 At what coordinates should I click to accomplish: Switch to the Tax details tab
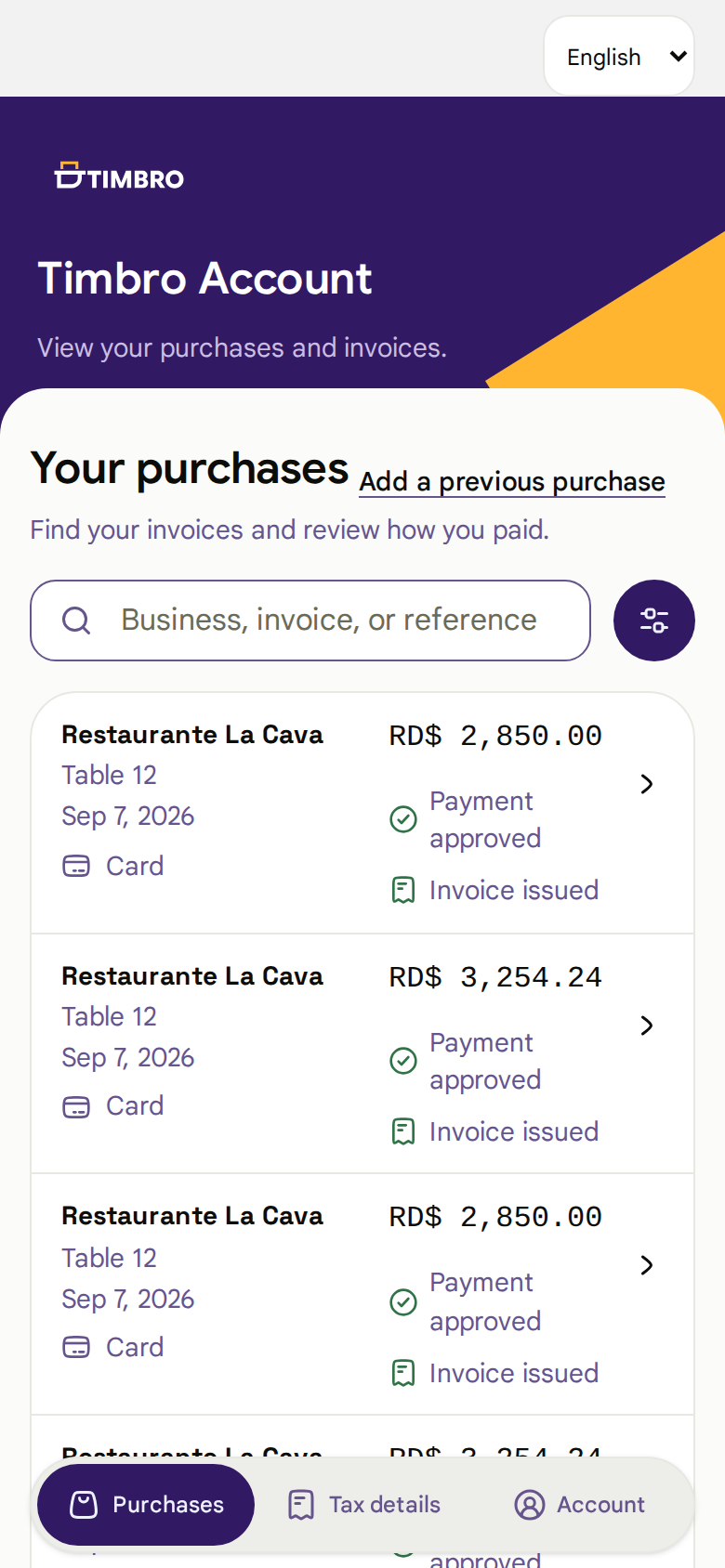click(x=364, y=1505)
